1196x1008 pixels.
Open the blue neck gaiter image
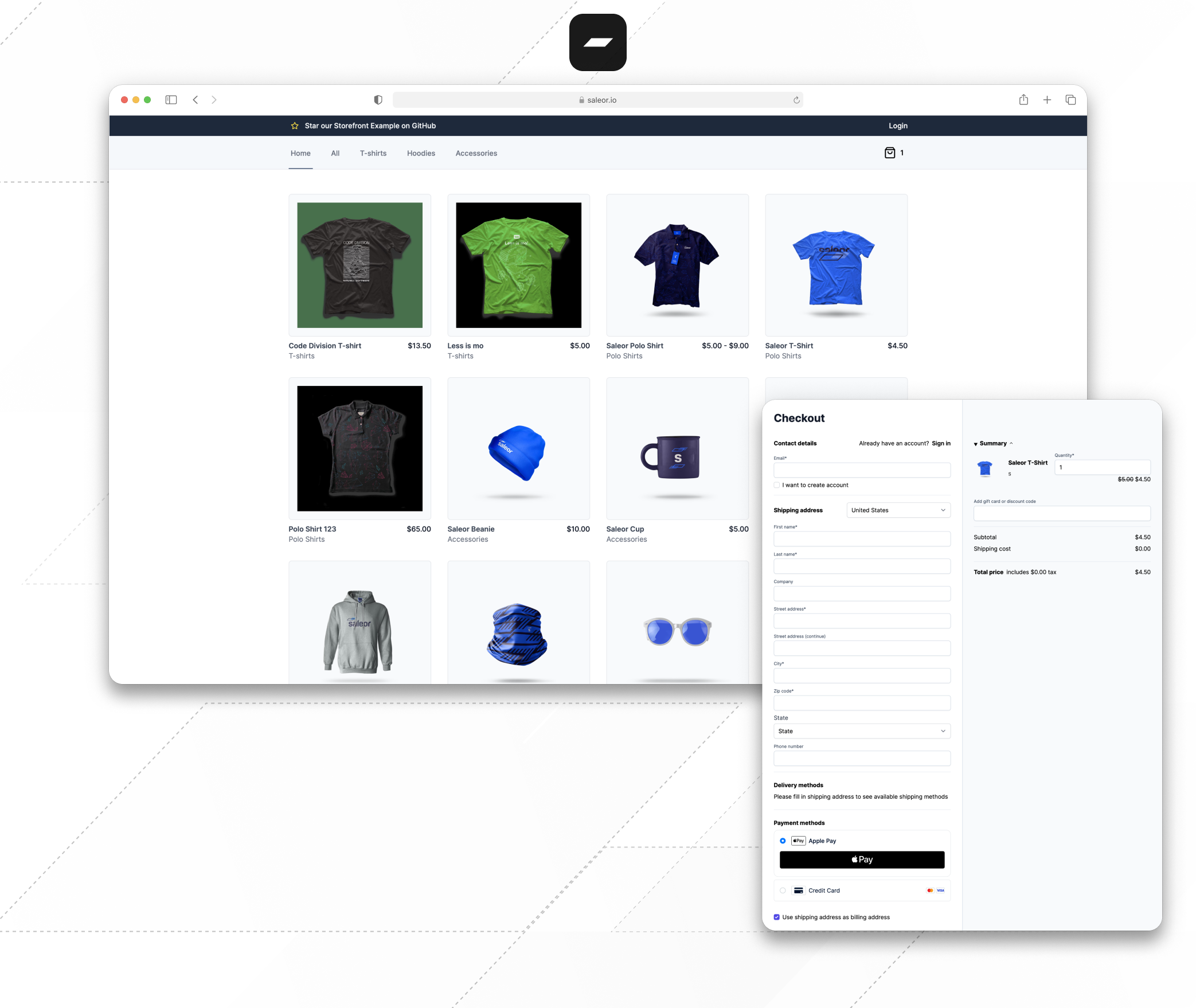point(518,623)
